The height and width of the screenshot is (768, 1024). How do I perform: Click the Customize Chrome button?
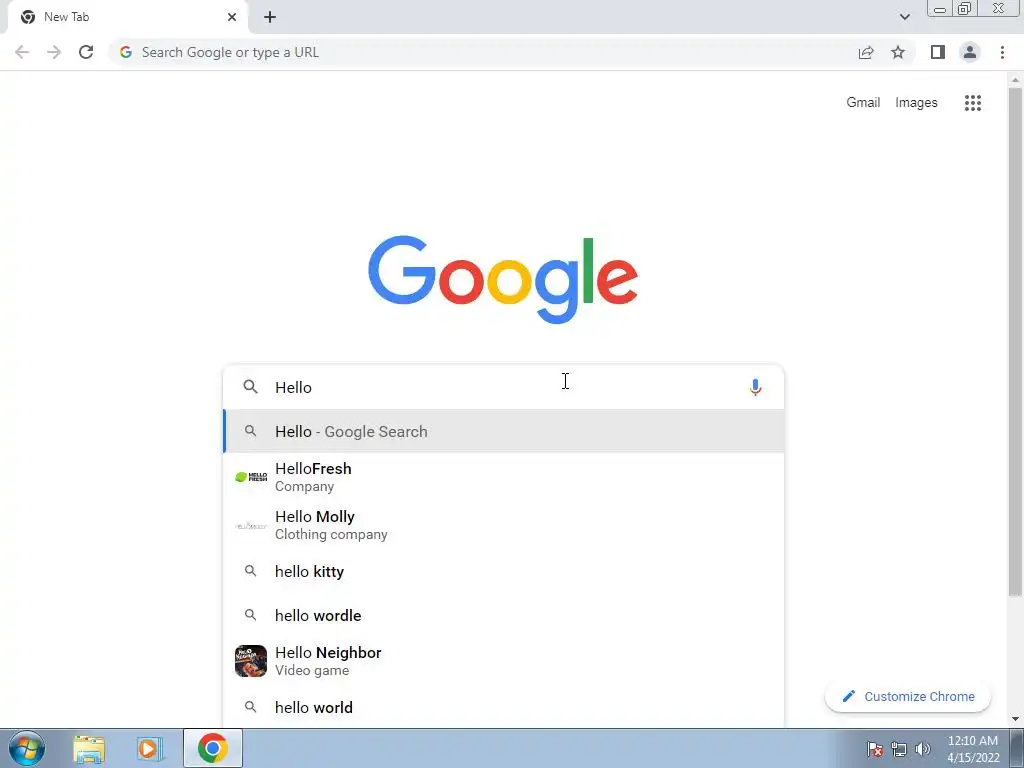(x=908, y=696)
